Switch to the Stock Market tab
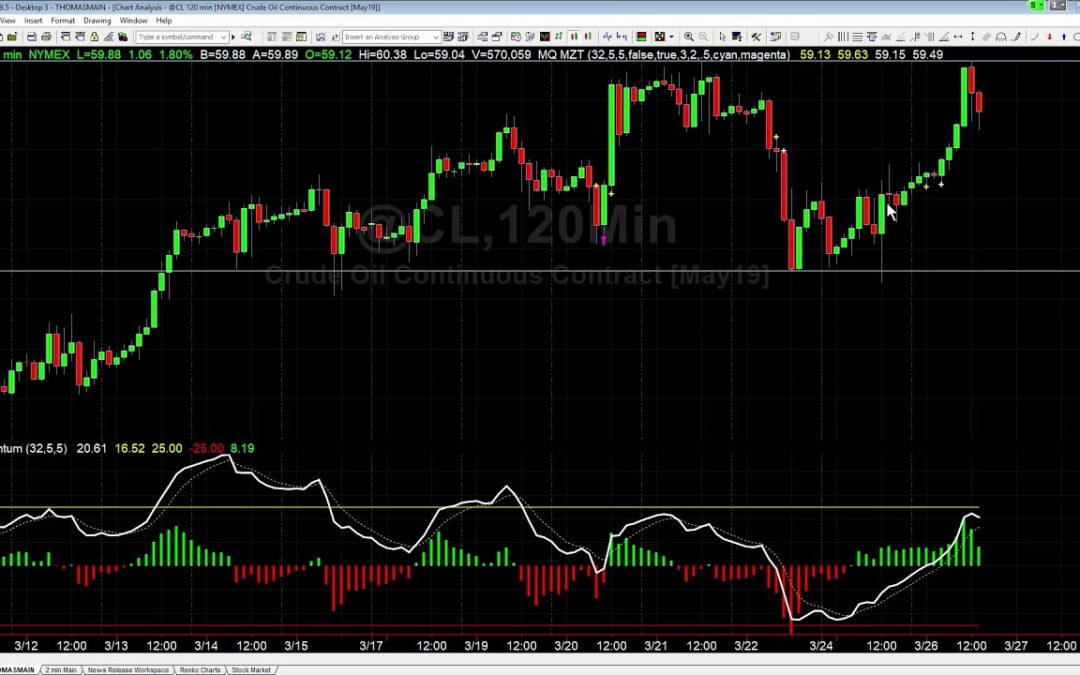 point(251,669)
